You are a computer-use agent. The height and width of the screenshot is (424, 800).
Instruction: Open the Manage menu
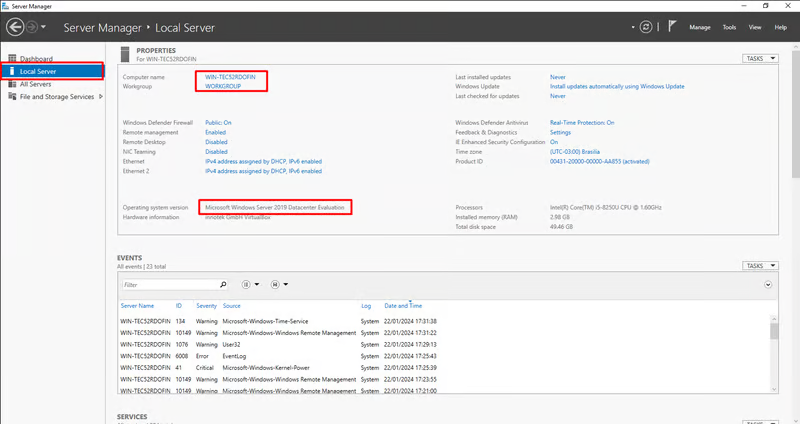point(700,27)
